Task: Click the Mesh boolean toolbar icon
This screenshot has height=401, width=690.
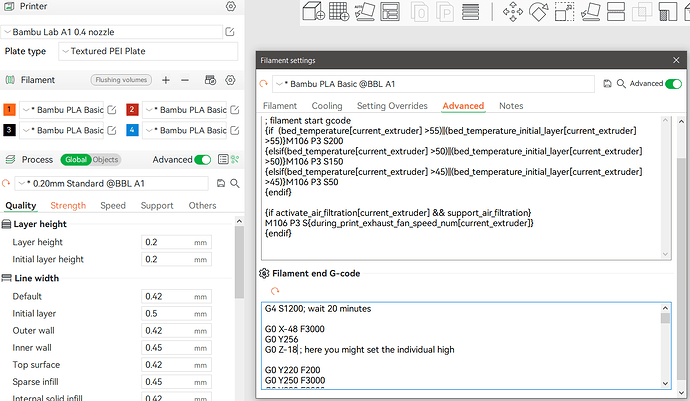Action: (x=642, y=11)
